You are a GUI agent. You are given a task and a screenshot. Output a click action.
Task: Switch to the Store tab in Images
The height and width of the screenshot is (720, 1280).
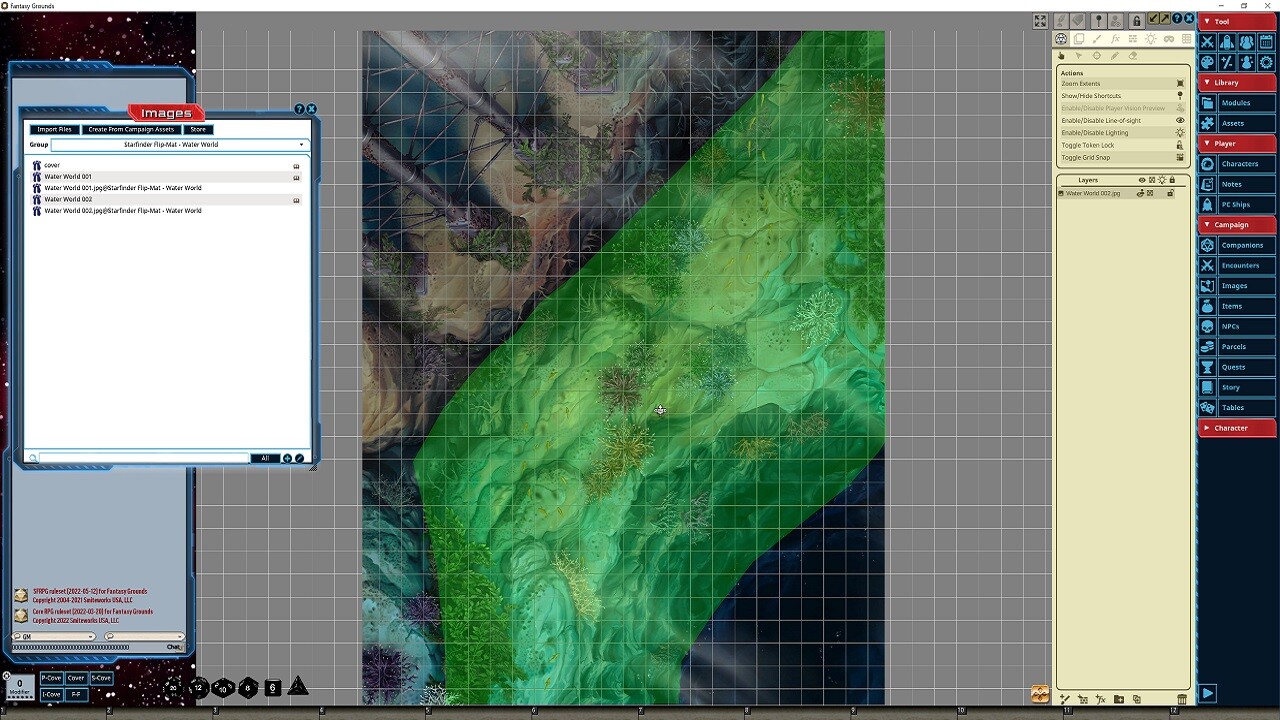pos(197,129)
